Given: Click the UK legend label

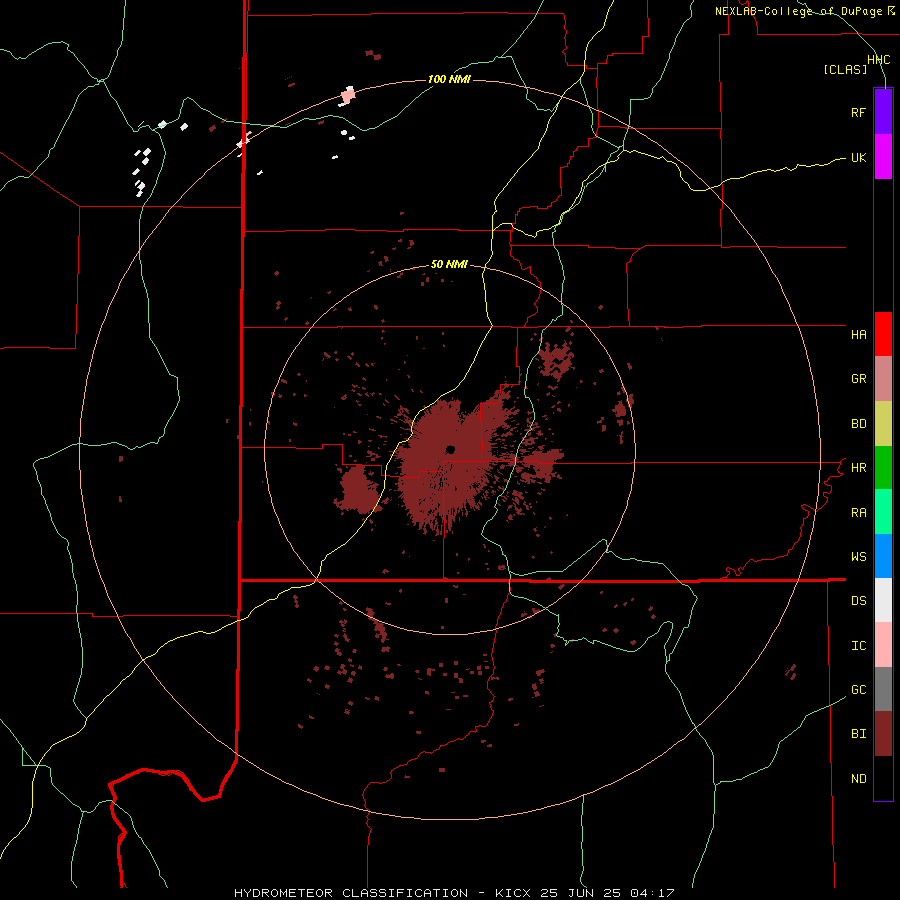Looking at the screenshot, I should (858, 157).
